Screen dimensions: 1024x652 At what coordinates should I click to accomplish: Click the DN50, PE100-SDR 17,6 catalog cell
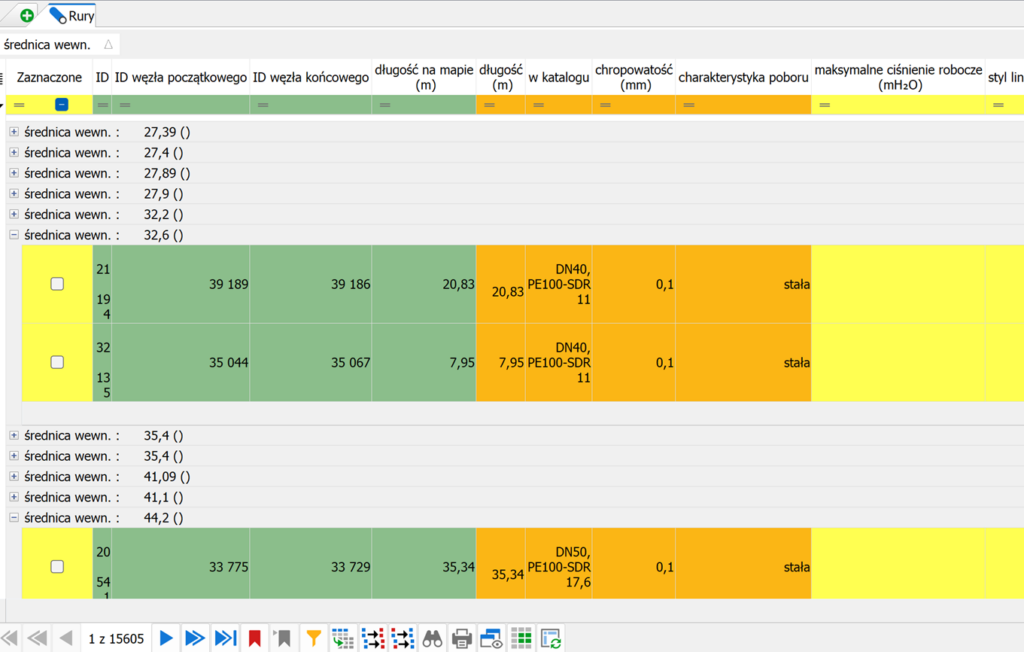click(x=560, y=566)
